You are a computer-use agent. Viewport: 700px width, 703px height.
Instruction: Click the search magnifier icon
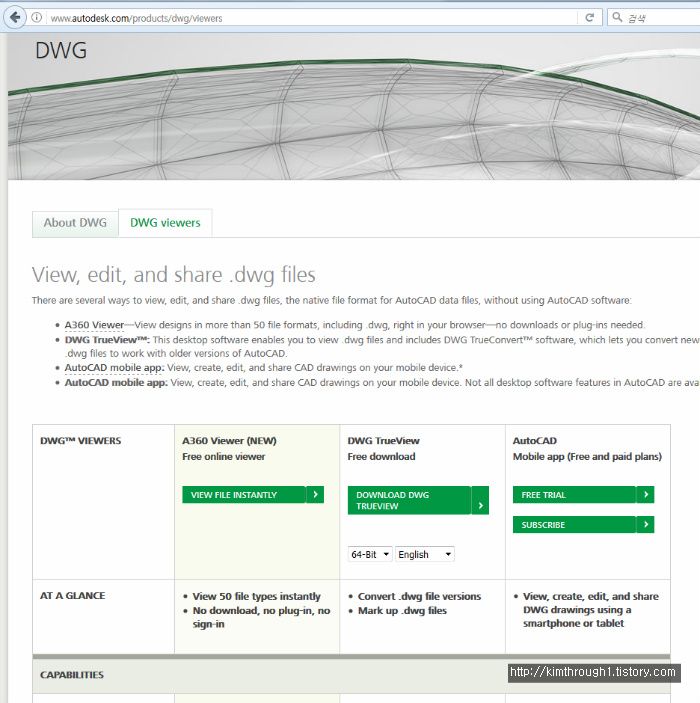[x=617, y=17]
